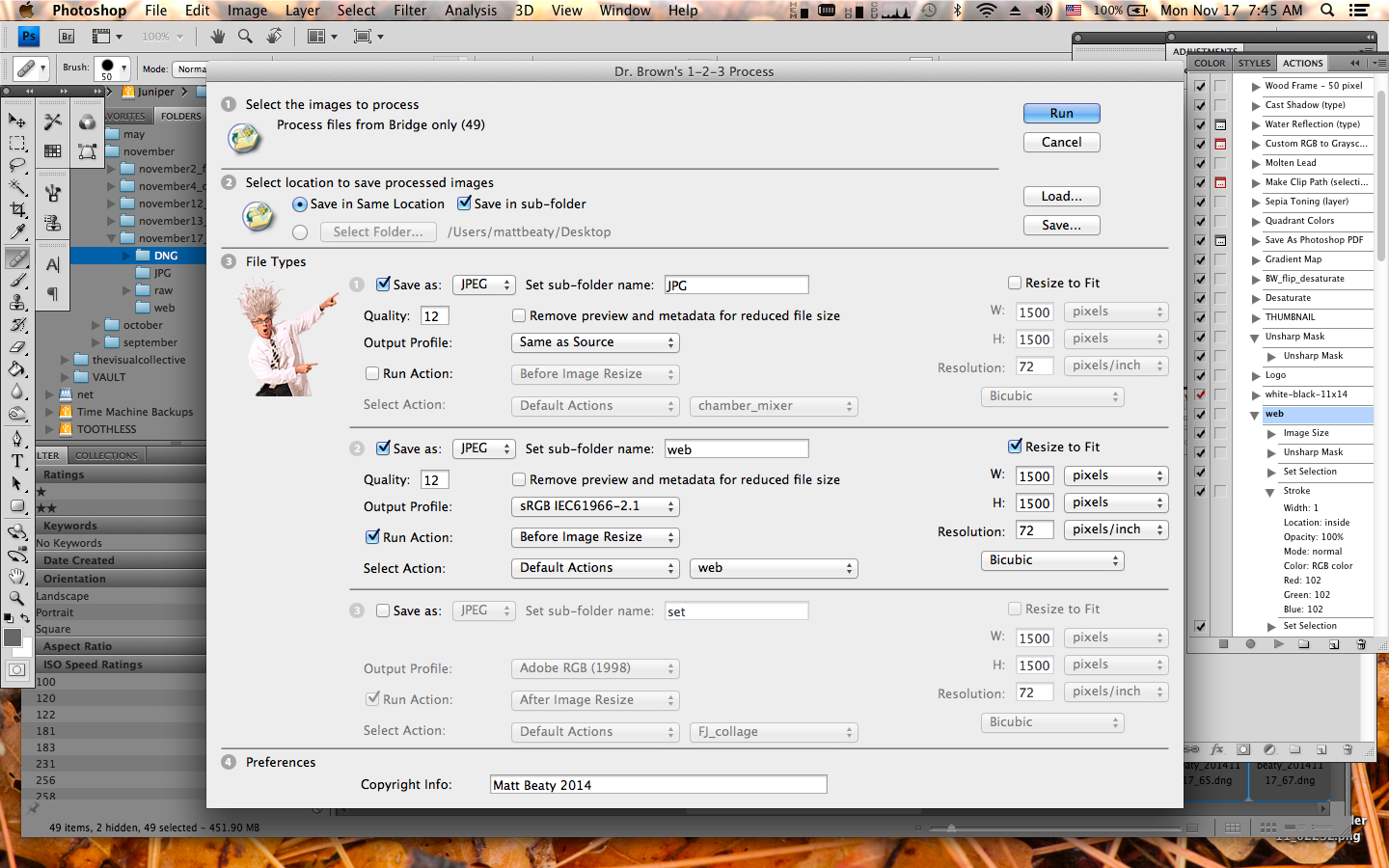
Task: Select the Path Selection arrow tool
Action: (x=17, y=483)
